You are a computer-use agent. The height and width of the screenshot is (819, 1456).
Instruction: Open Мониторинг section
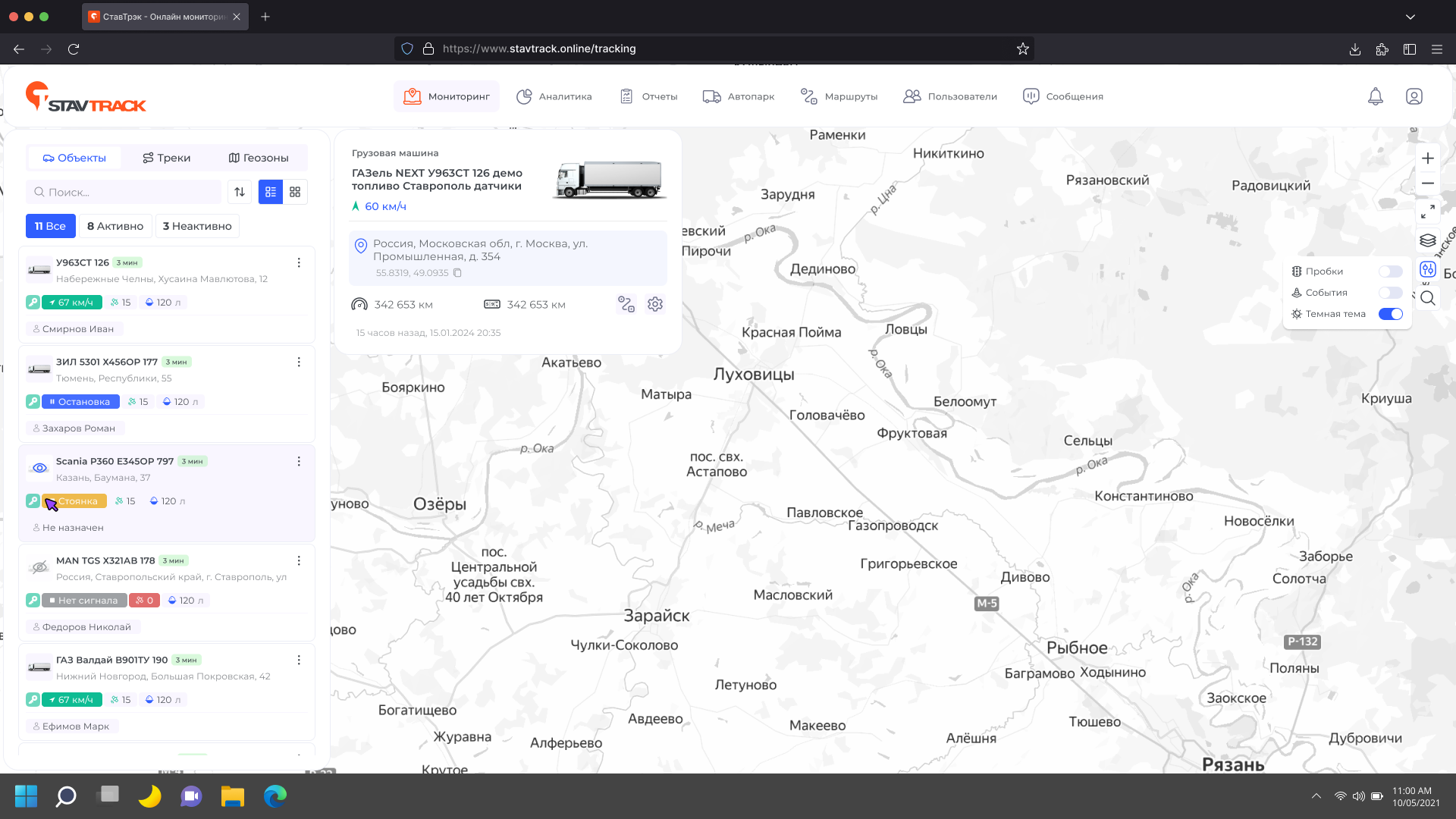tap(446, 96)
